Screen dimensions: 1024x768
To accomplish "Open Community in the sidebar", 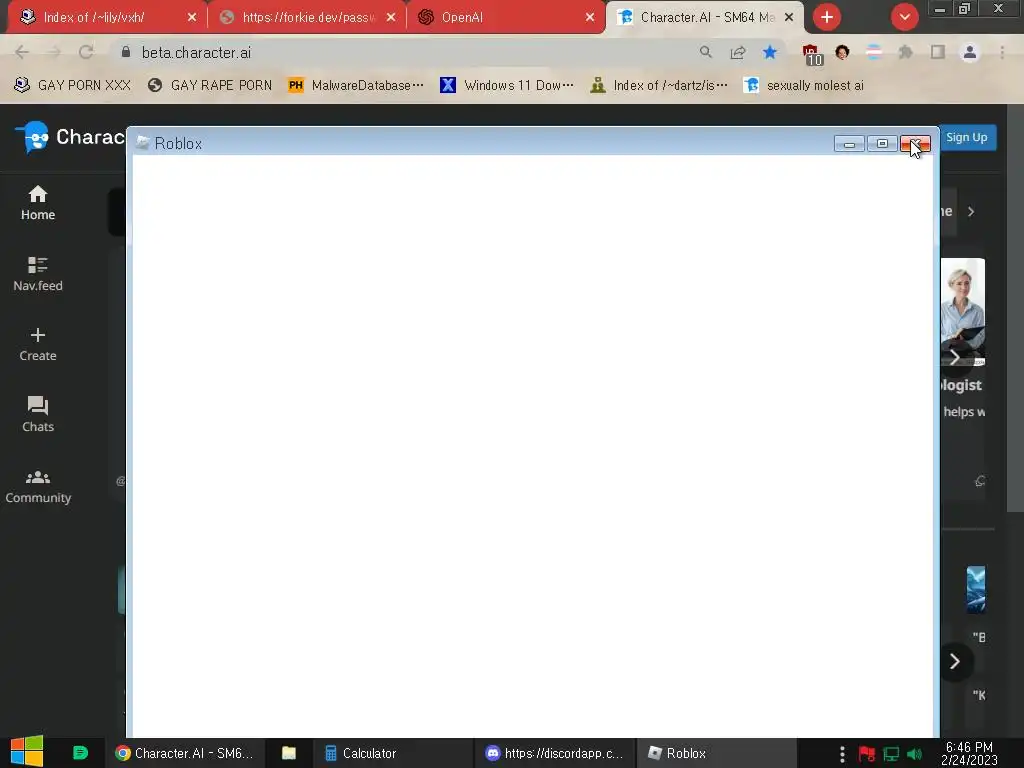I will tap(38, 487).
